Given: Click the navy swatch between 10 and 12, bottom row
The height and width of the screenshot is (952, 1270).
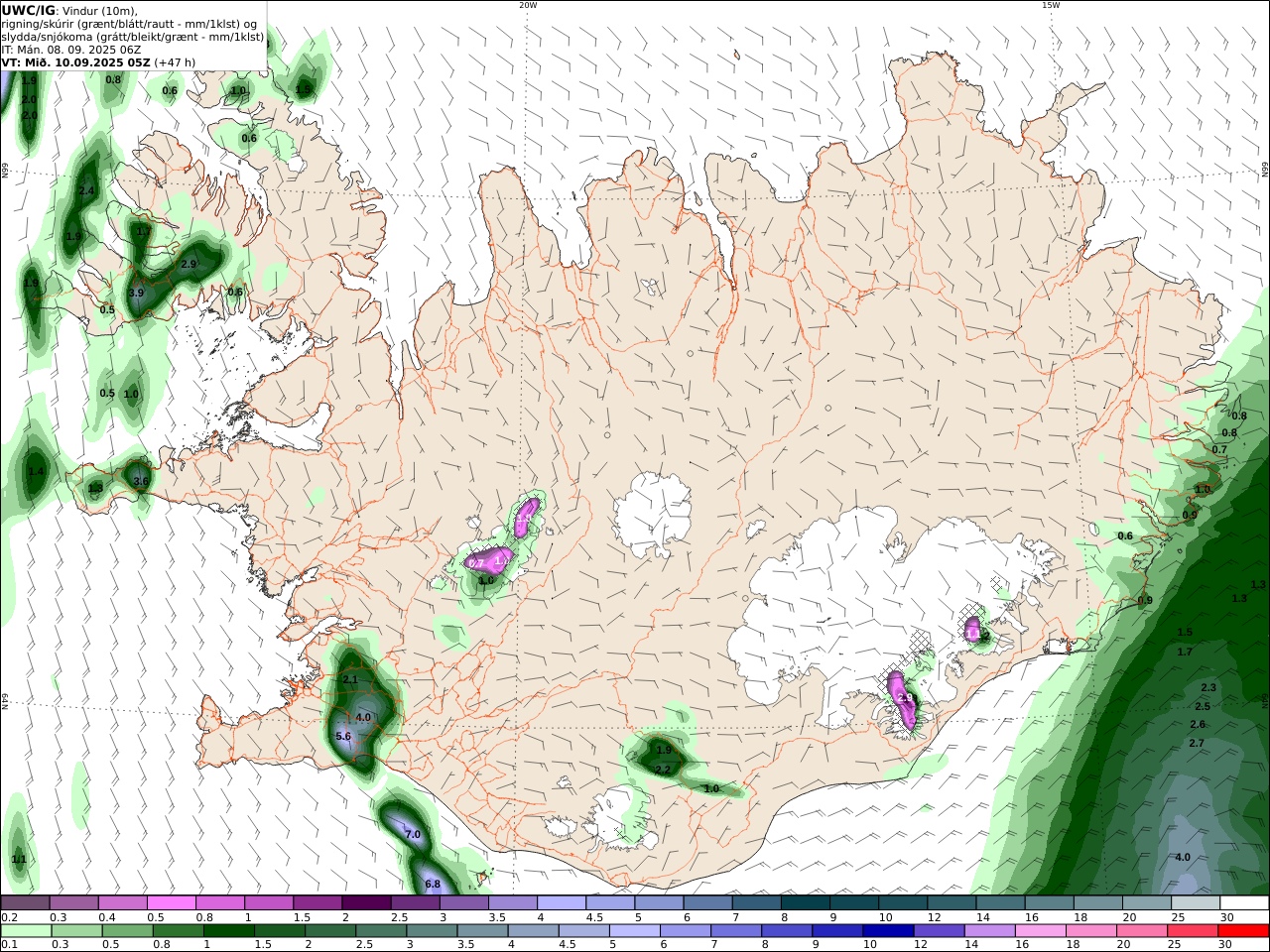Looking at the screenshot, I should coord(888,931).
